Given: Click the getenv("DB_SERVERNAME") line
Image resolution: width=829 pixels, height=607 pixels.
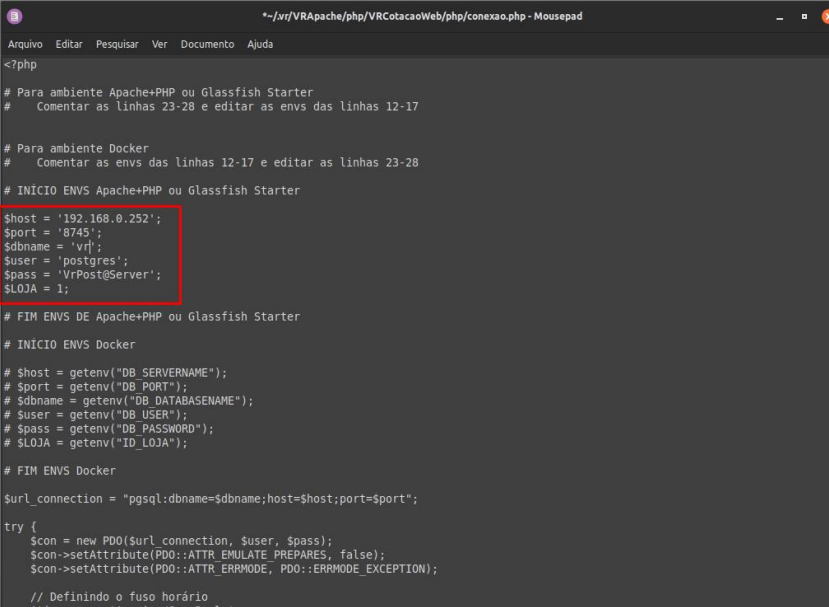Looking at the screenshot, I should pos(116,373).
